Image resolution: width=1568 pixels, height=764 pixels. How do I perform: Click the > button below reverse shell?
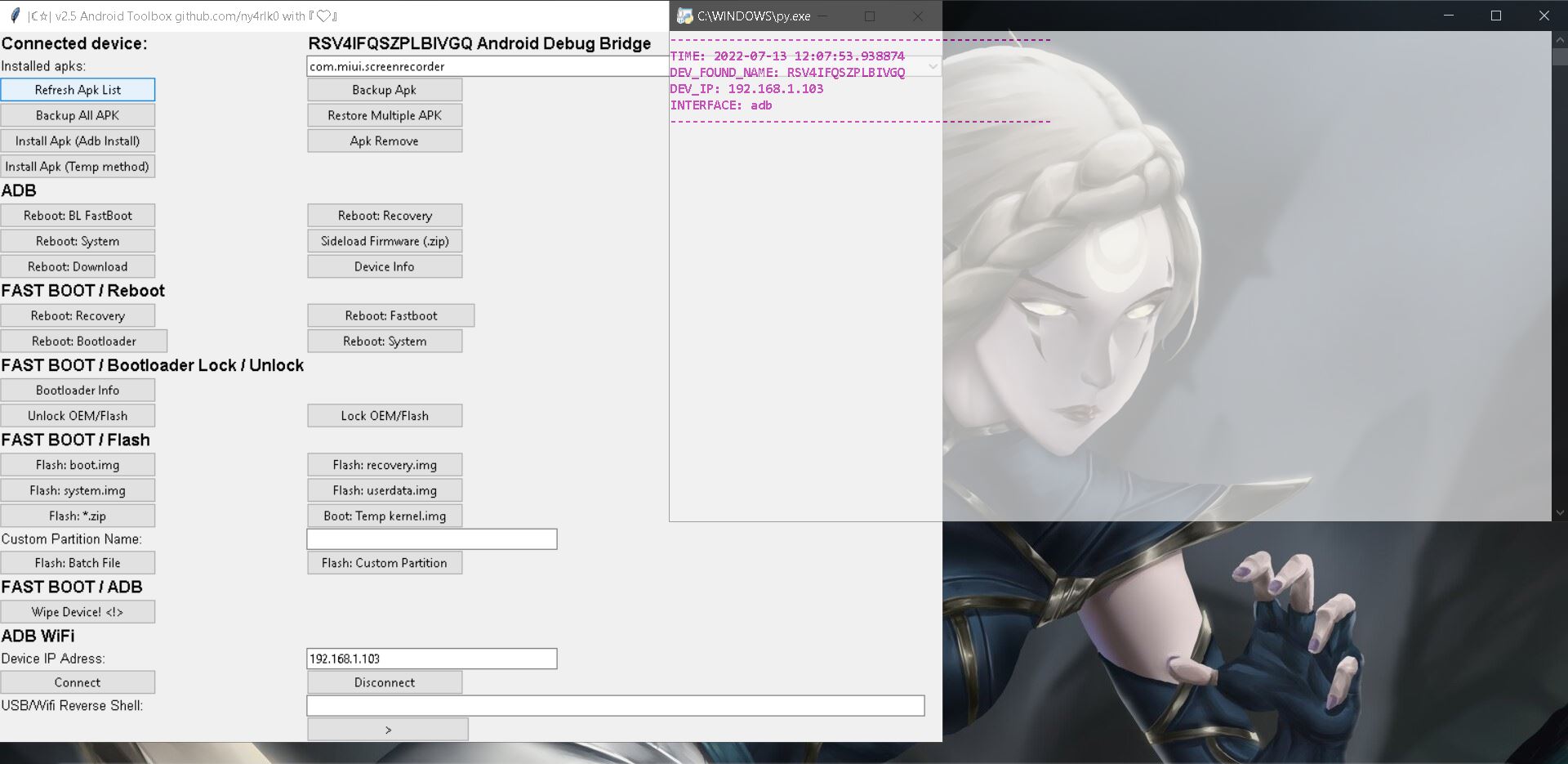388,730
